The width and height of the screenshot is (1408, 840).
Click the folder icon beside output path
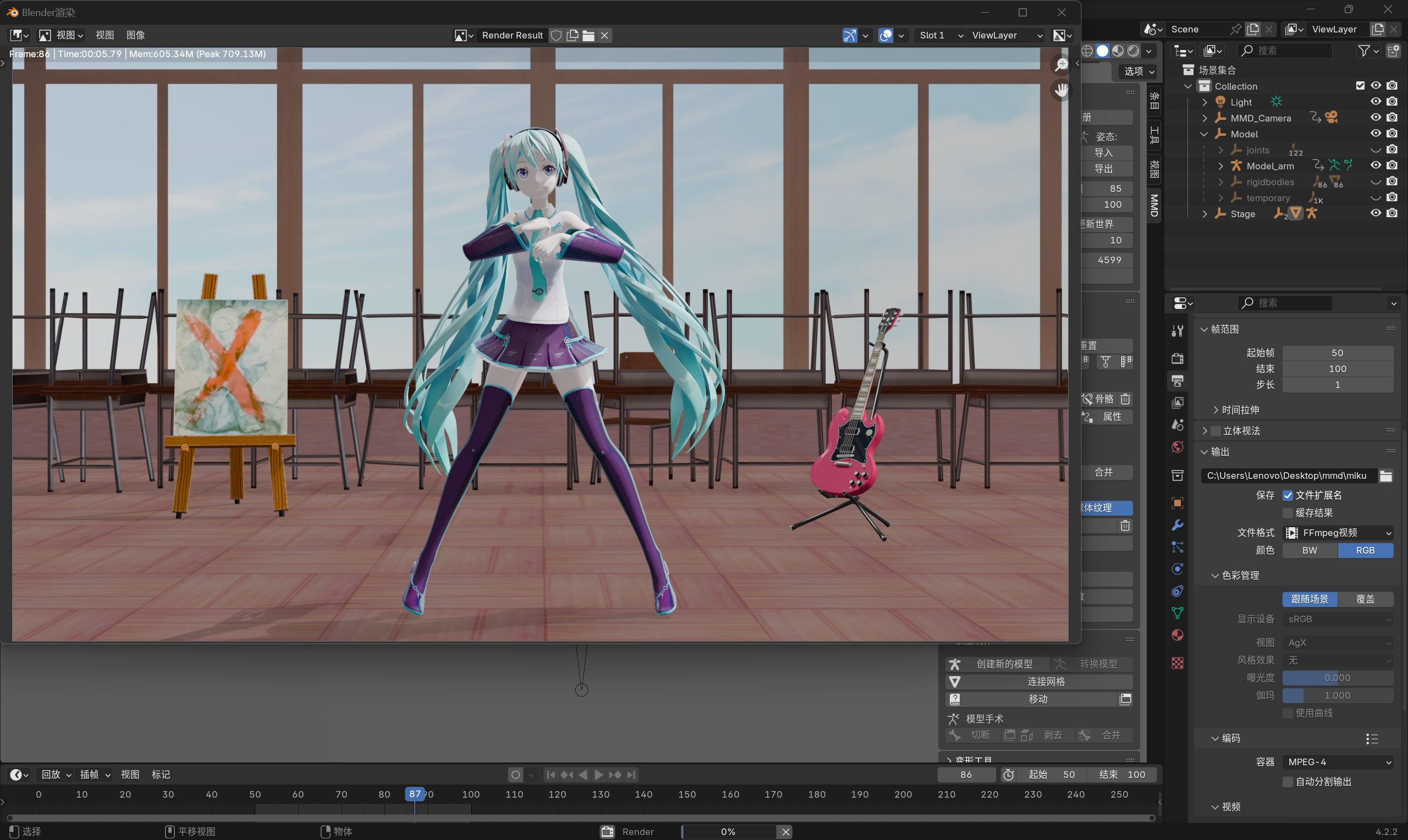click(x=1385, y=476)
